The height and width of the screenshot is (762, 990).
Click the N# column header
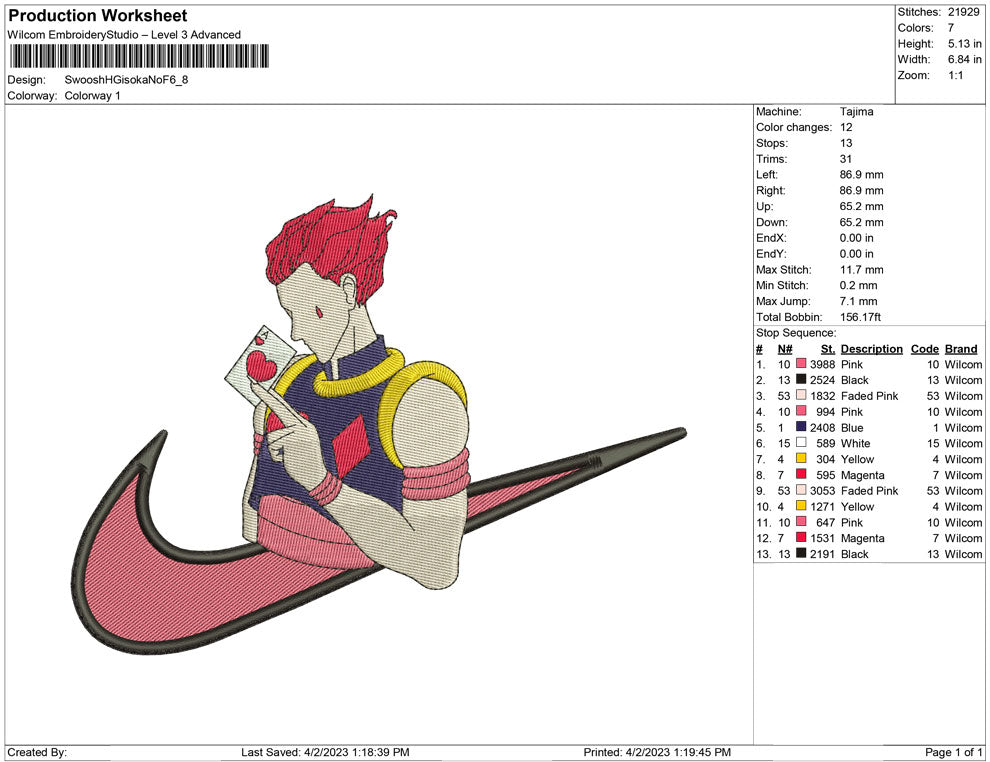pos(785,348)
